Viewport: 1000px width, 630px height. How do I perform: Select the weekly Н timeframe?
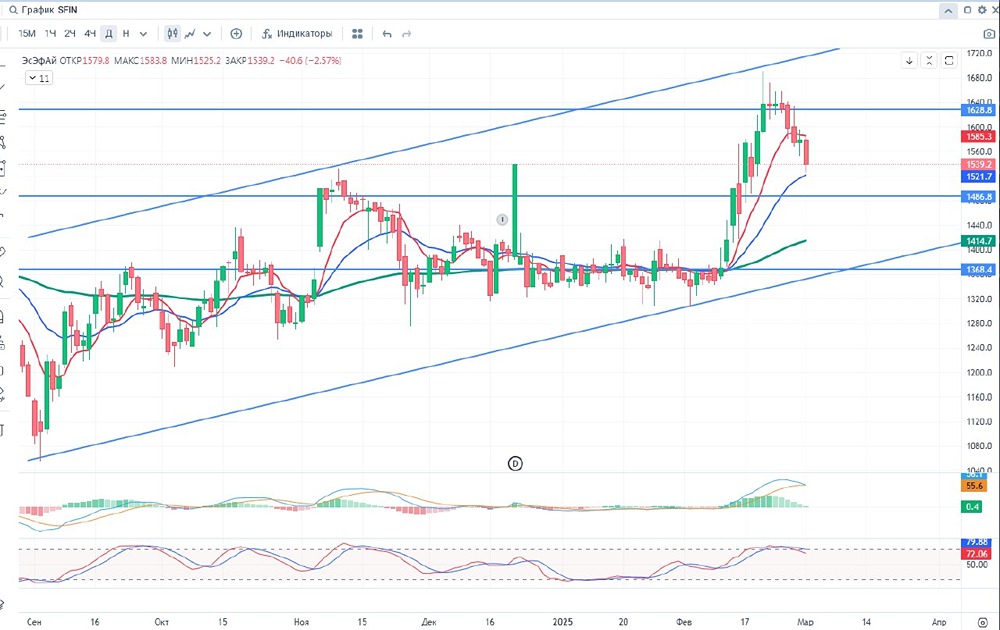pos(126,34)
